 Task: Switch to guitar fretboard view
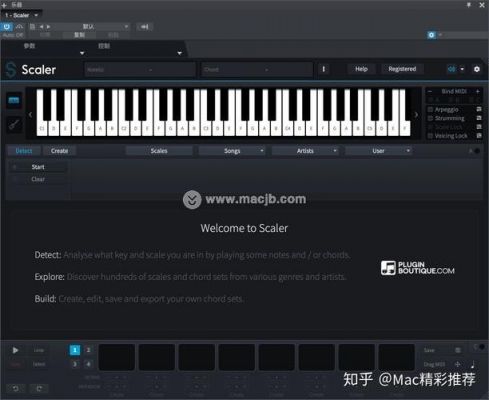(x=14, y=124)
